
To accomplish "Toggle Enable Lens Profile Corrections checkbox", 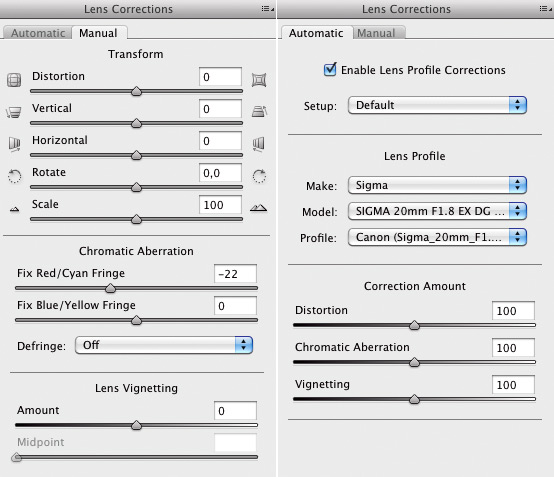I will pos(330,69).
